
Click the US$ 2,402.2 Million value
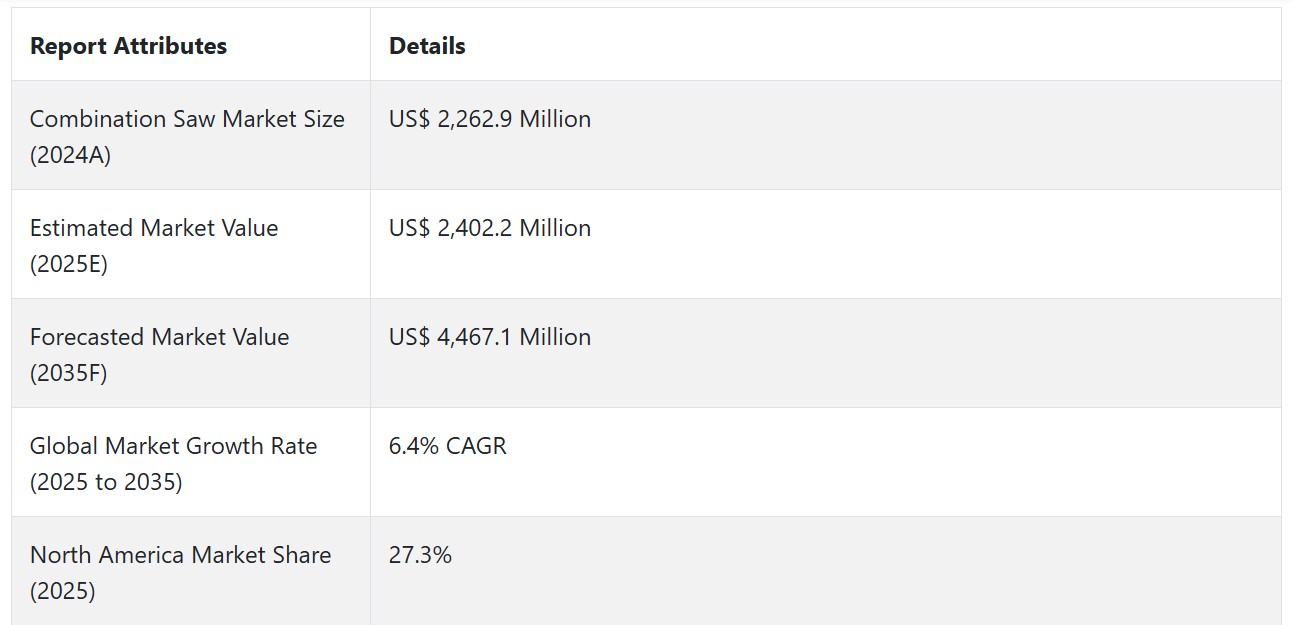[489, 228]
